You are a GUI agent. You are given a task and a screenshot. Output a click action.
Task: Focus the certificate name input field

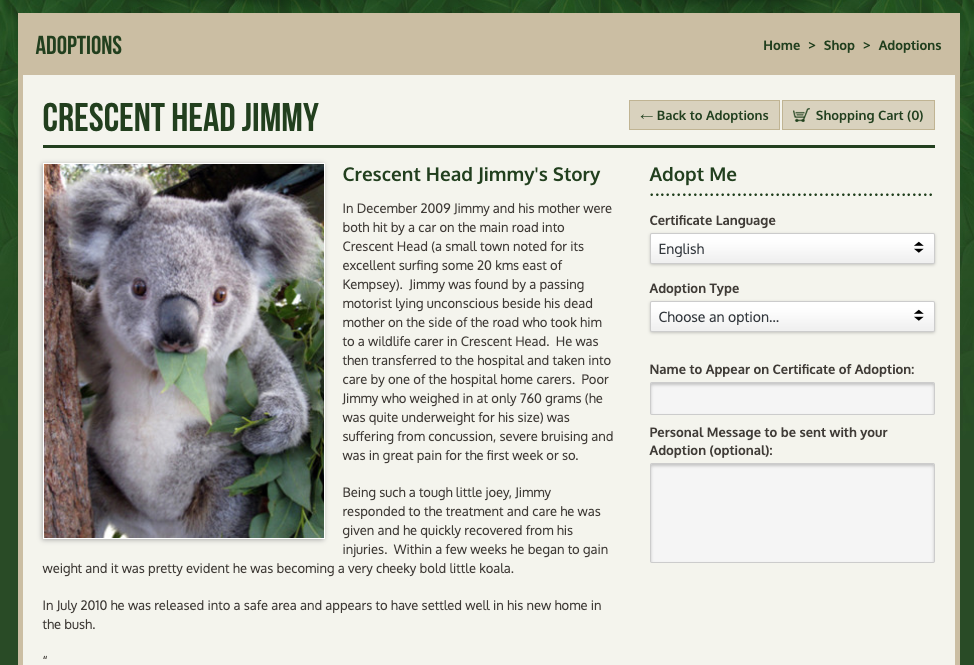791,398
